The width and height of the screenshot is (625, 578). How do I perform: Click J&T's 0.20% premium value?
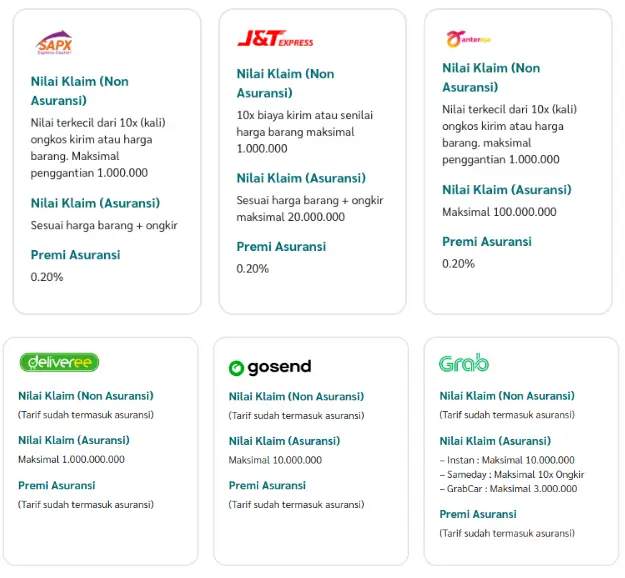253,268
